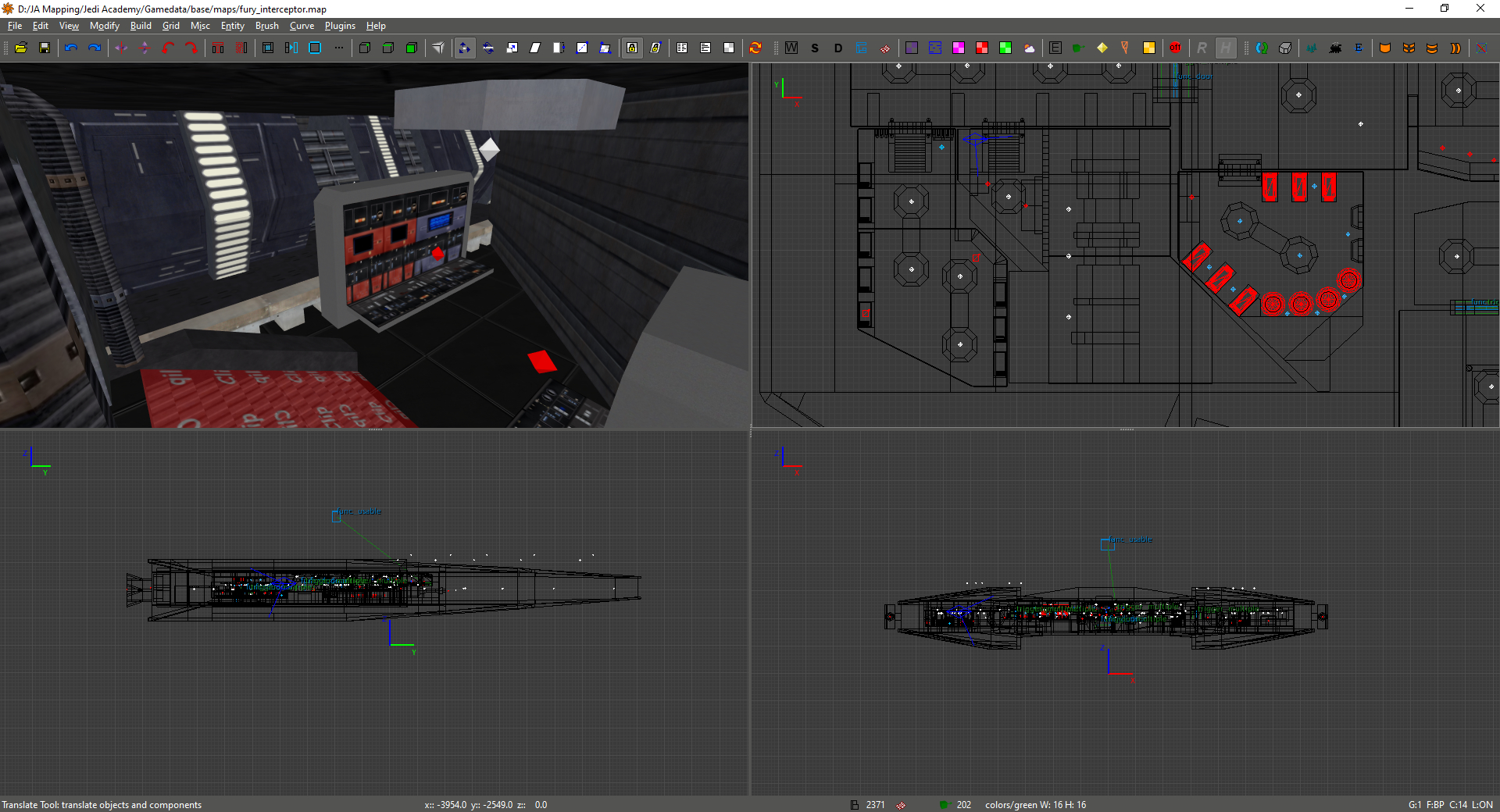Click the grey R toolbar button

click(1202, 48)
